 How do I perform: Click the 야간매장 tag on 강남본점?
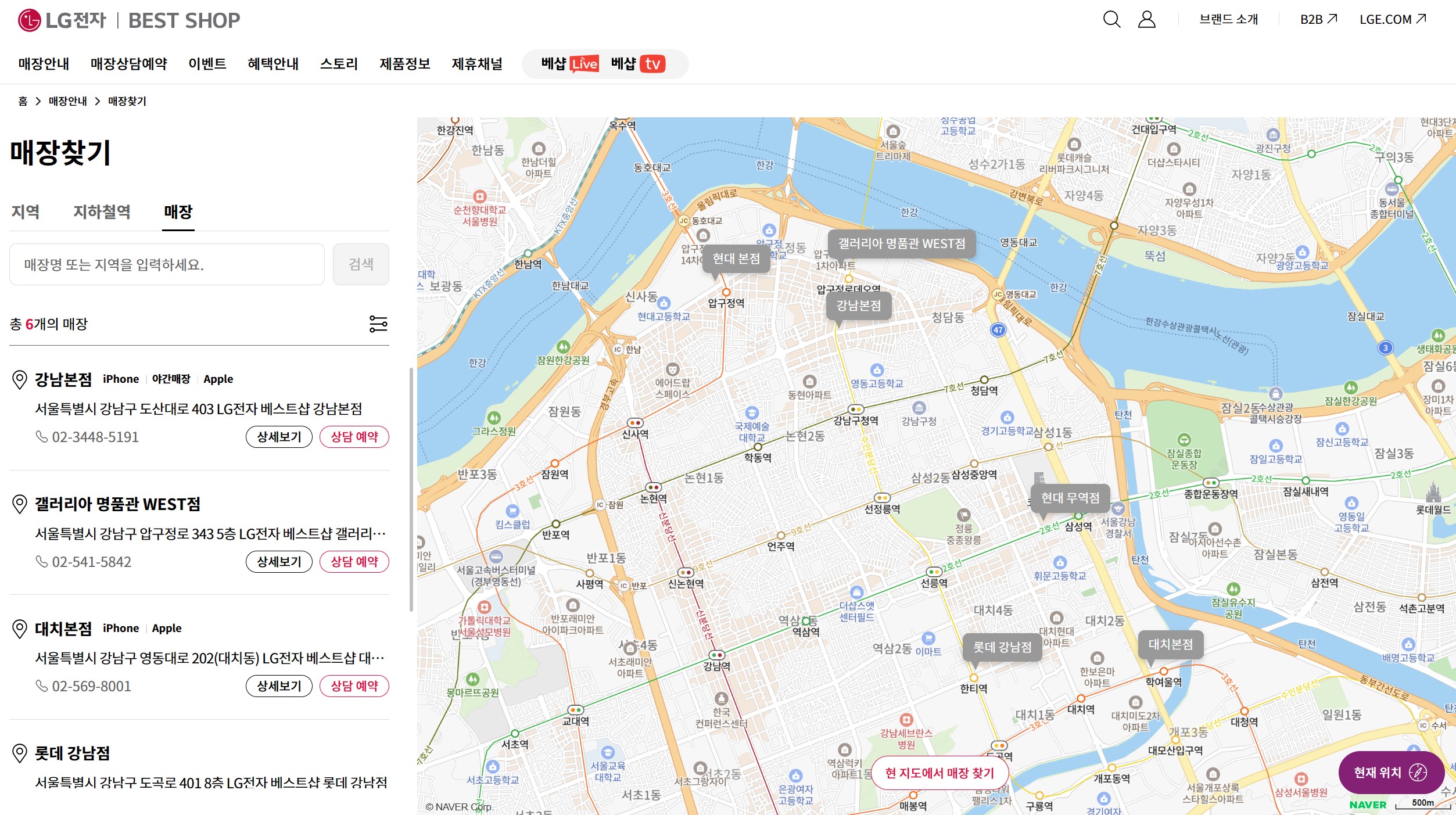coord(171,379)
